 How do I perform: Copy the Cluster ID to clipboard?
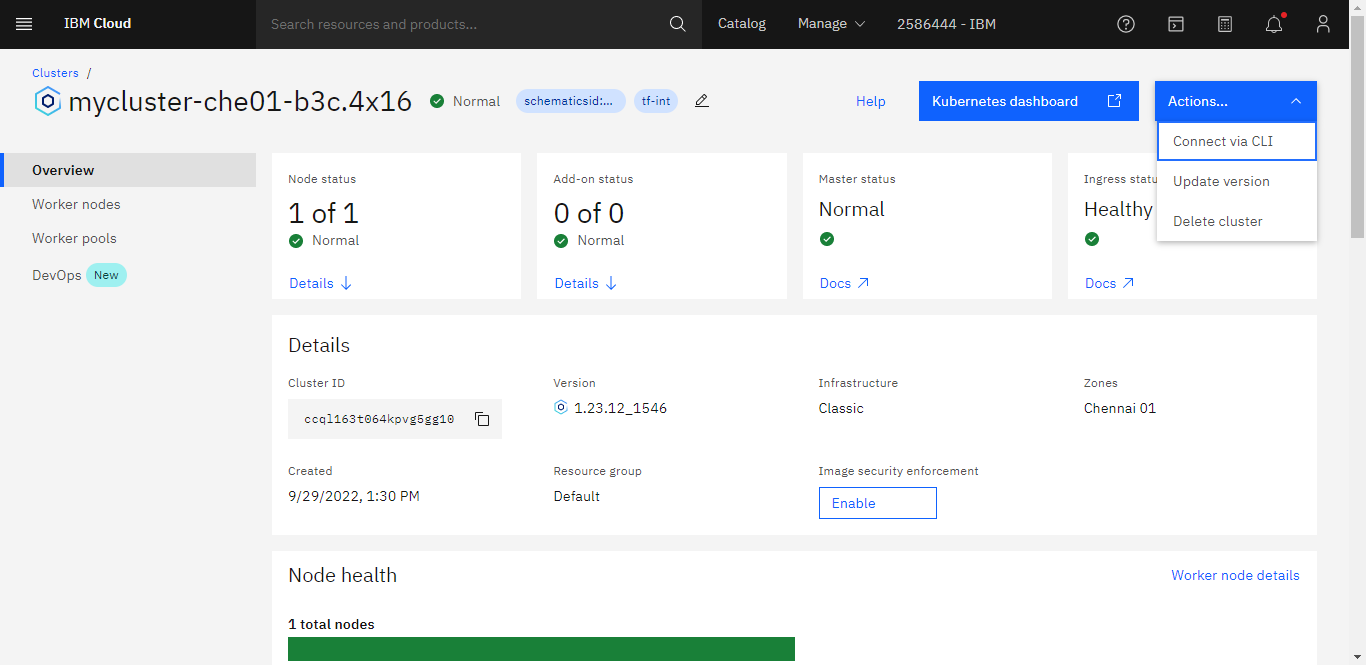482,419
